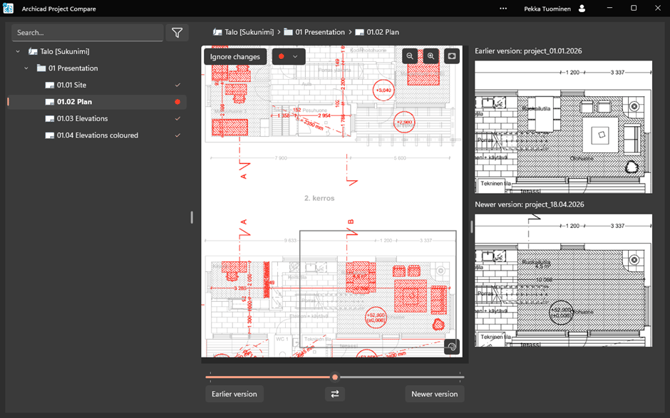Viewport: 670px width, 418px height.
Task: Swap earlier and newer versions
Action: [335, 394]
